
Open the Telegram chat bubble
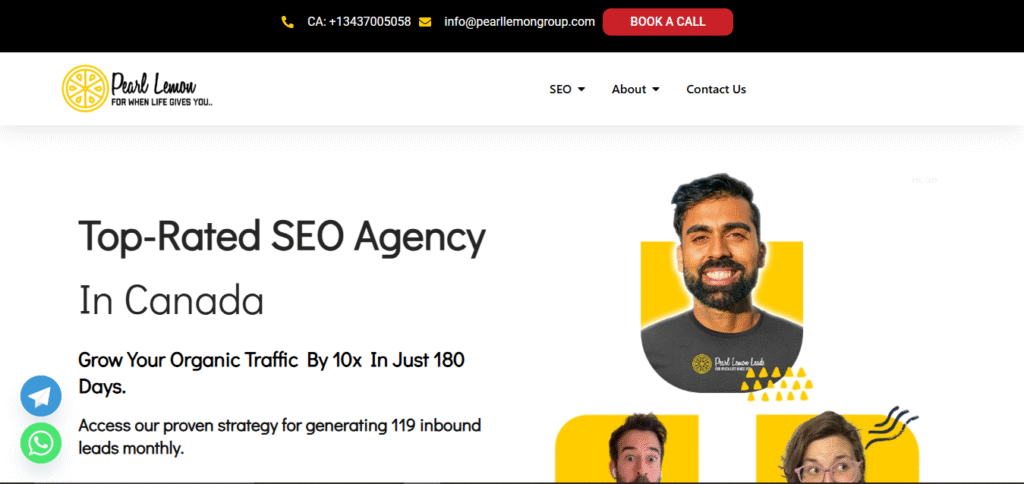[x=41, y=396]
